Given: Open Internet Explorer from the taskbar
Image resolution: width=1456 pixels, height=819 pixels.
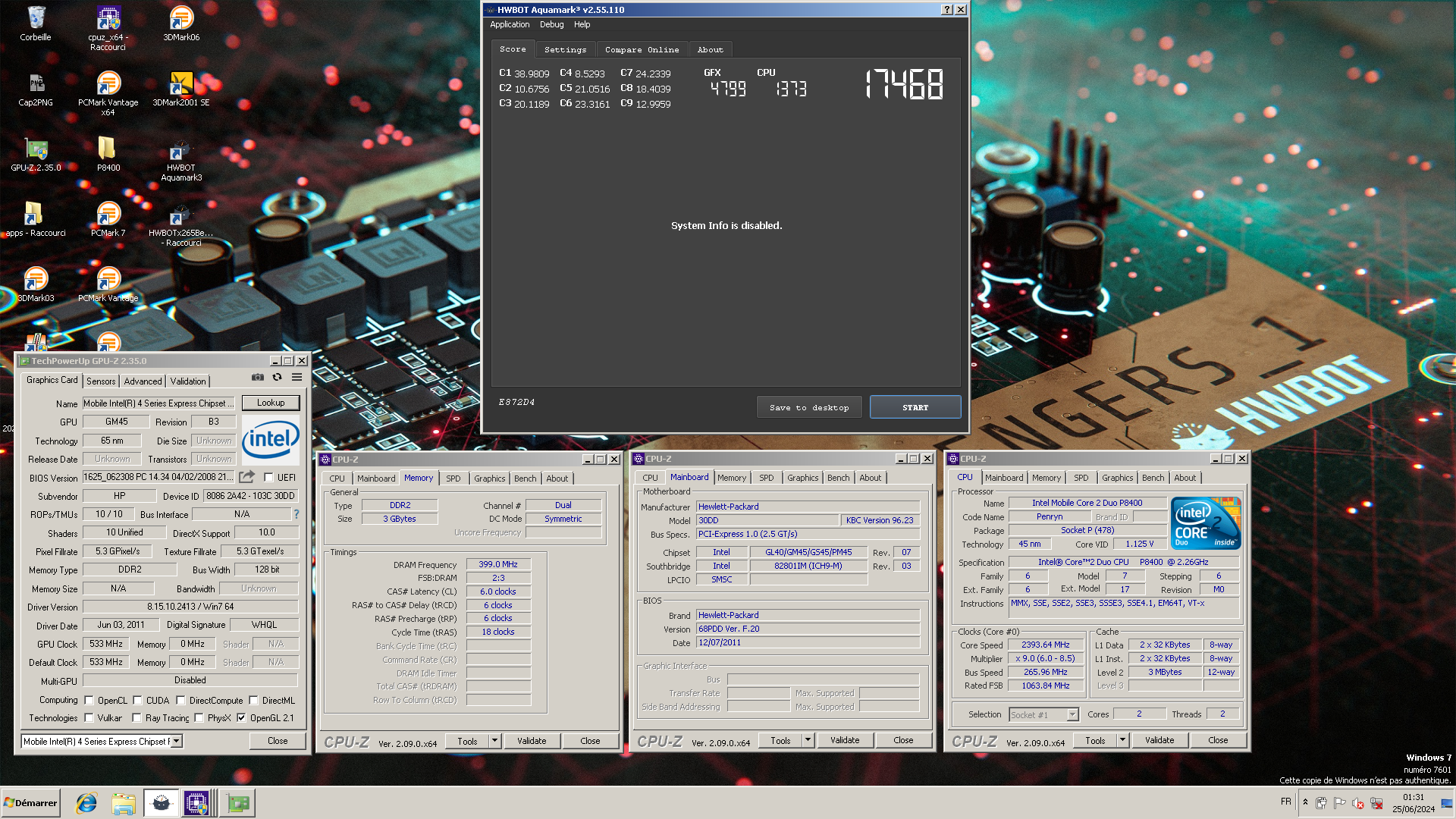Looking at the screenshot, I should click(x=86, y=802).
